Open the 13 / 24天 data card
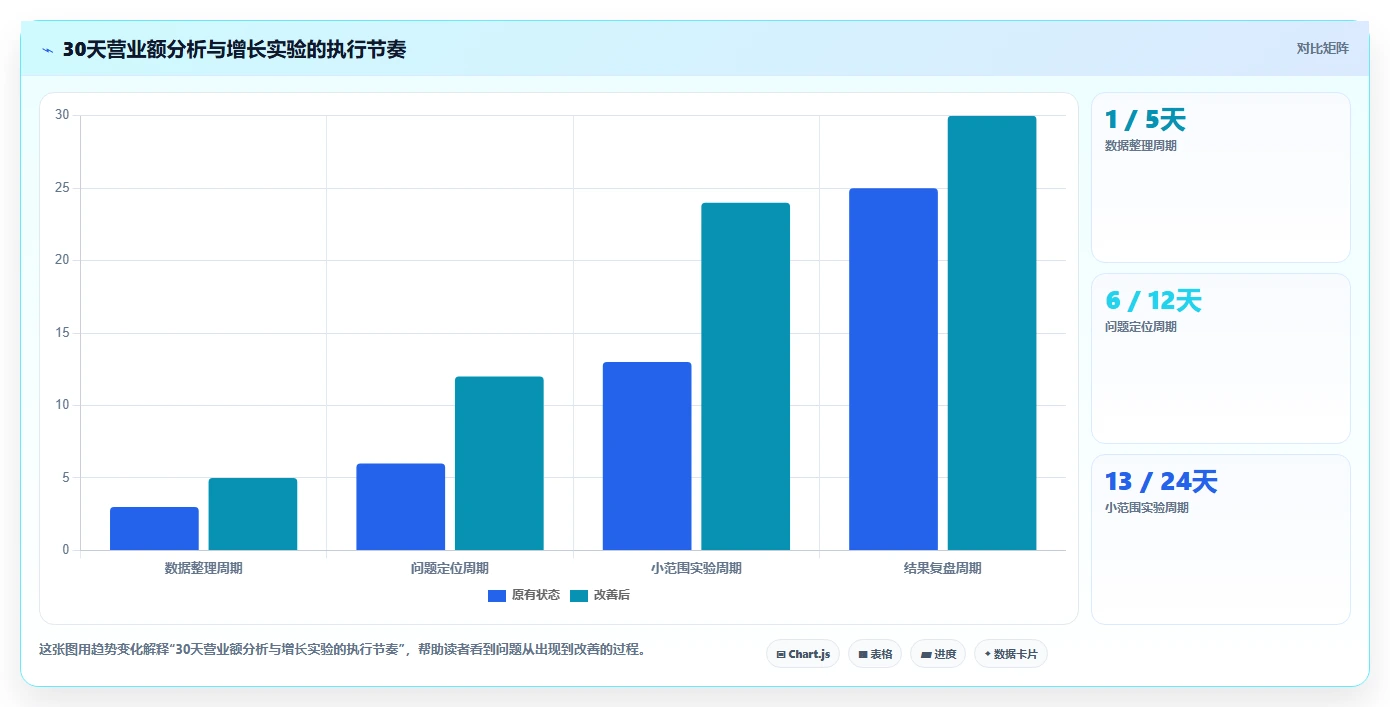This screenshot has height=707, width=1390. 1221,540
